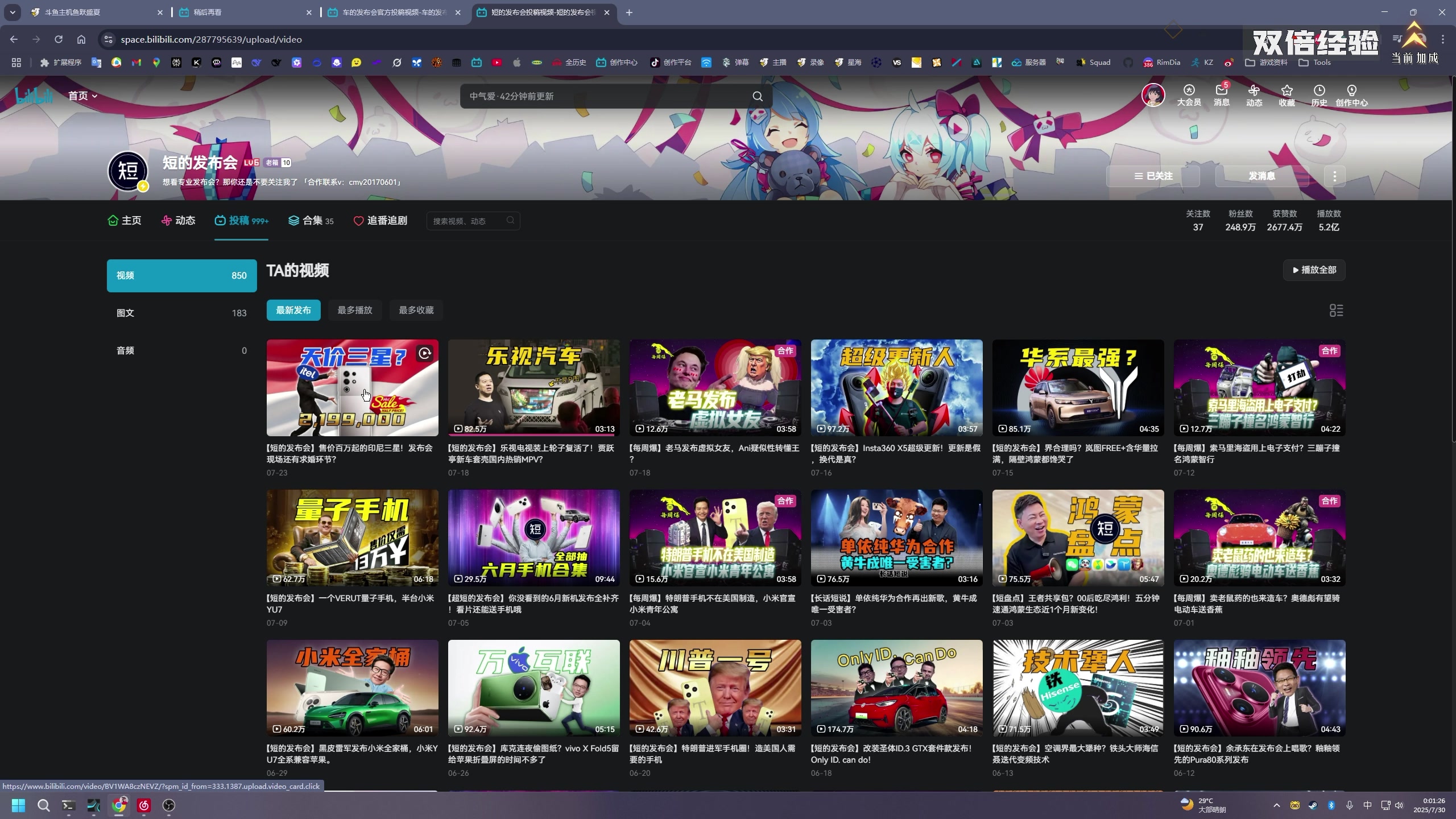Sort by 最多收藏
Viewport: 1456px width, 819px height.
[x=416, y=311]
